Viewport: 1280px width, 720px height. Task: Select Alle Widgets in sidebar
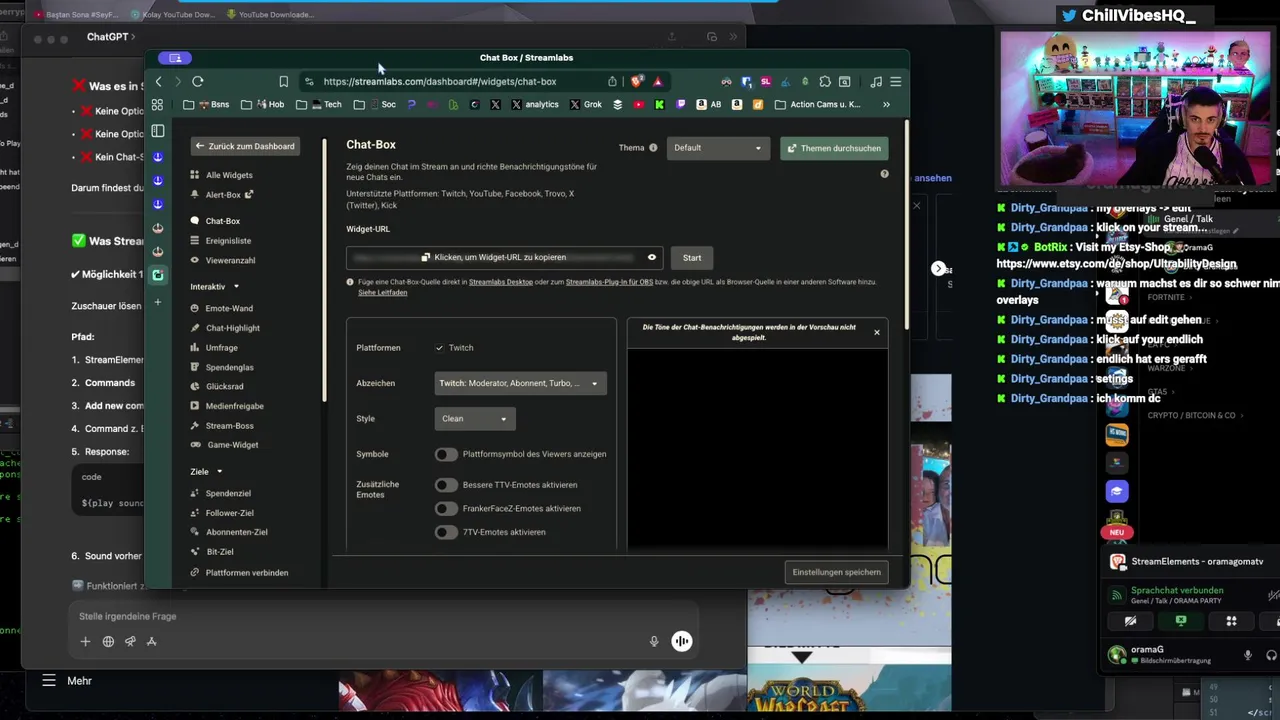tap(221, 175)
